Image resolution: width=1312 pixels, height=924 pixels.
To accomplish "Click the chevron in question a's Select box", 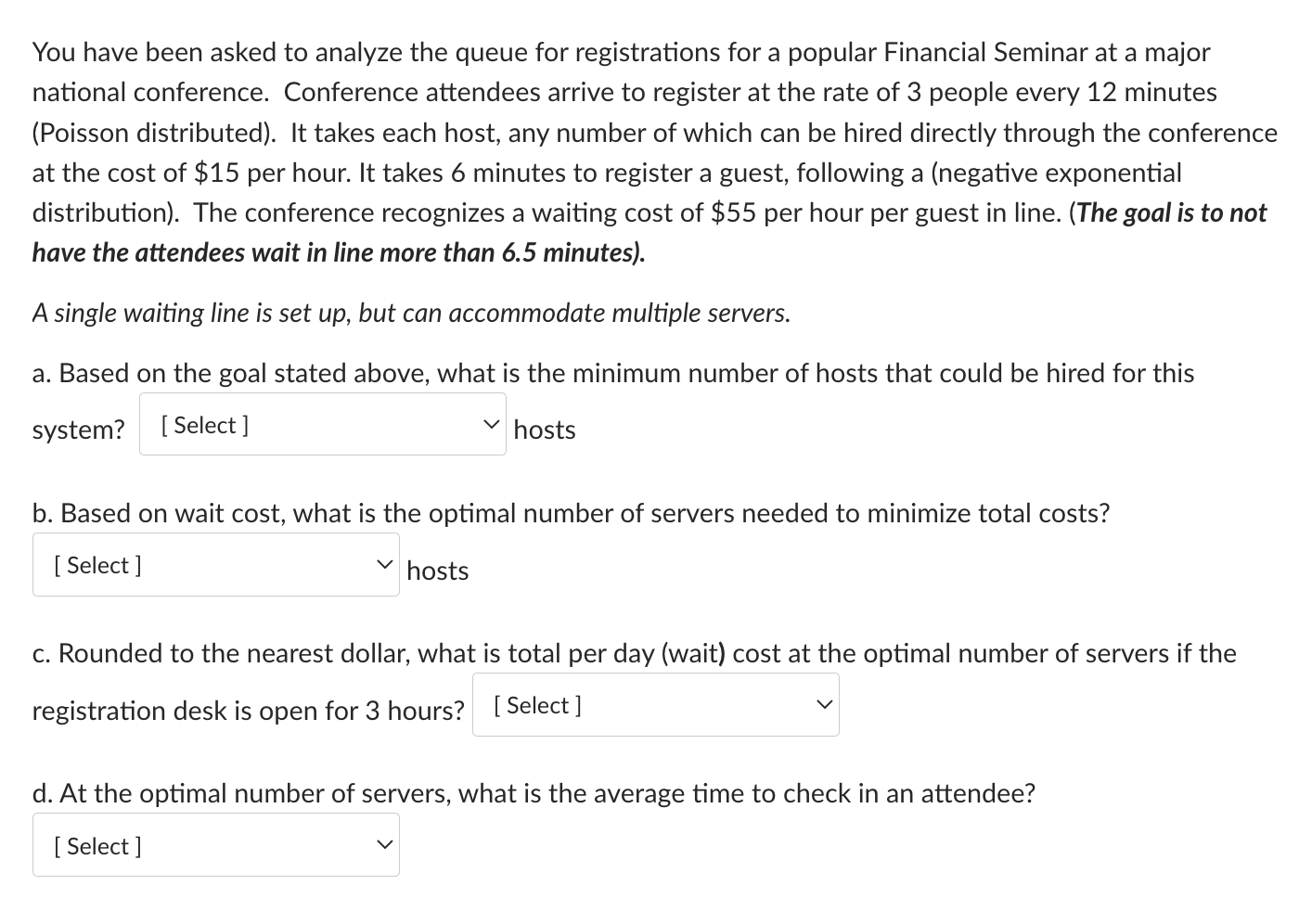I will 490,423.
